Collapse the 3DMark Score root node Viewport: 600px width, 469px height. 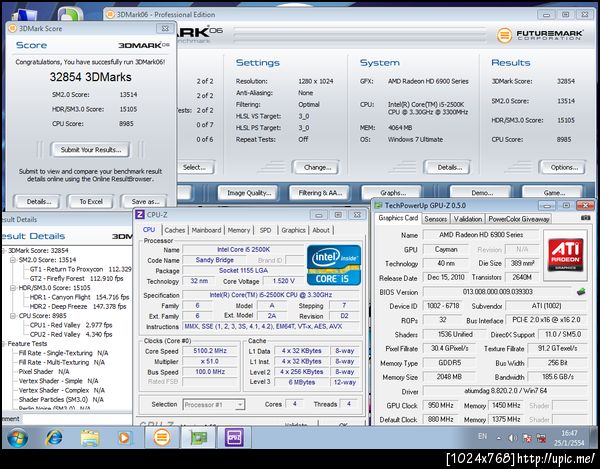pos(3,251)
